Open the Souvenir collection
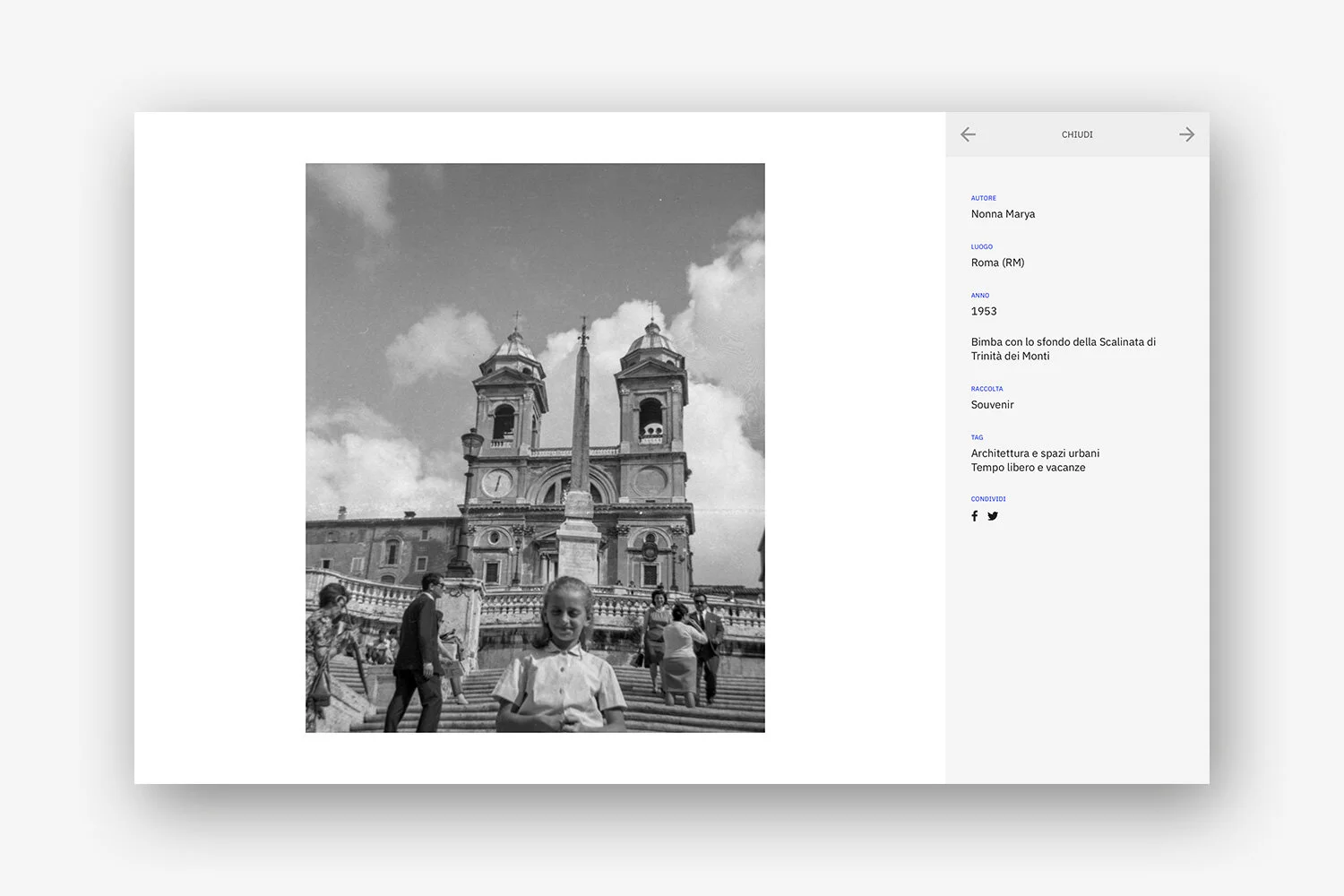 pyautogui.click(x=992, y=405)
